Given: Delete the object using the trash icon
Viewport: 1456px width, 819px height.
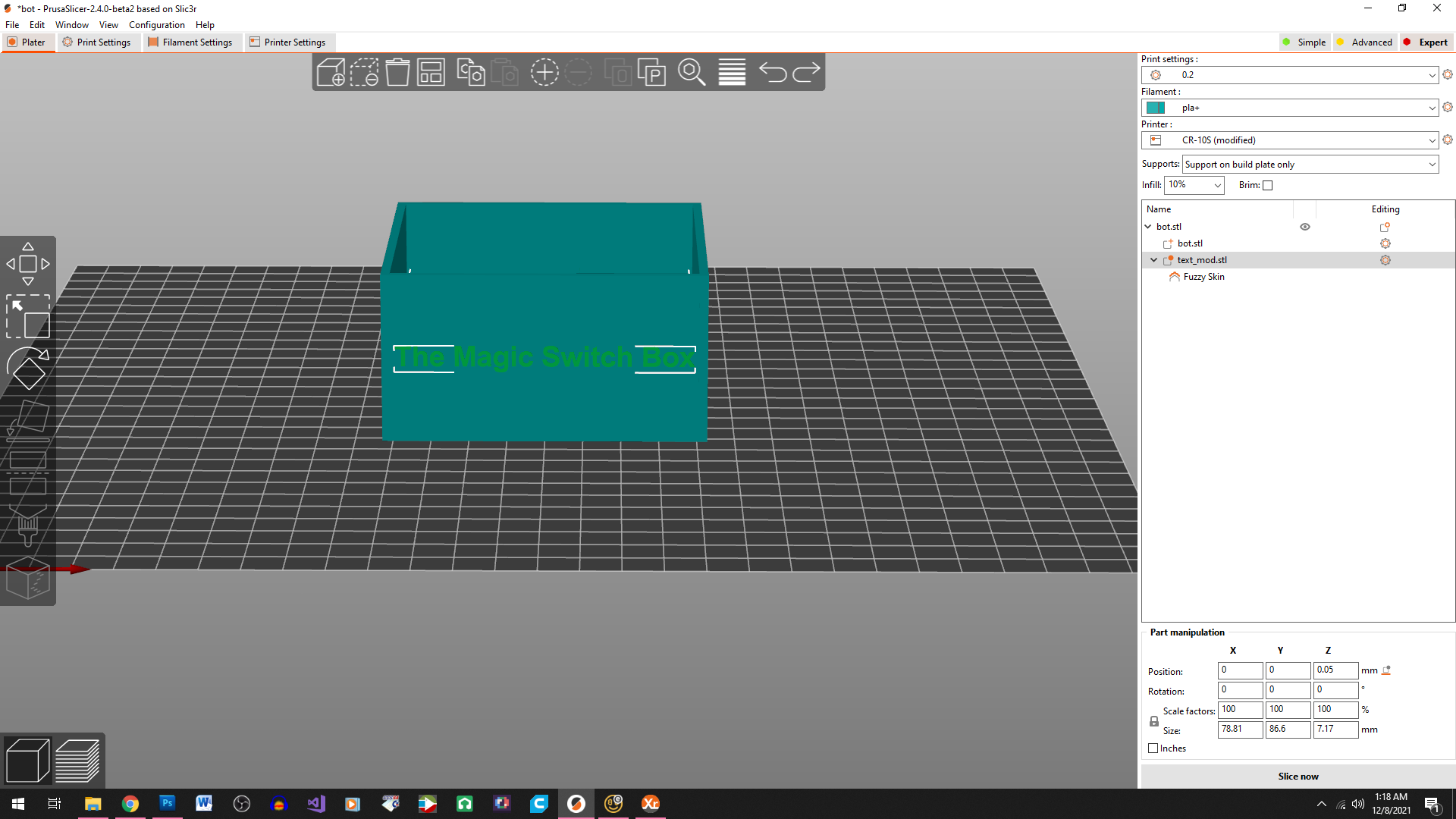Looking at the screenshot, I should 397,72.
